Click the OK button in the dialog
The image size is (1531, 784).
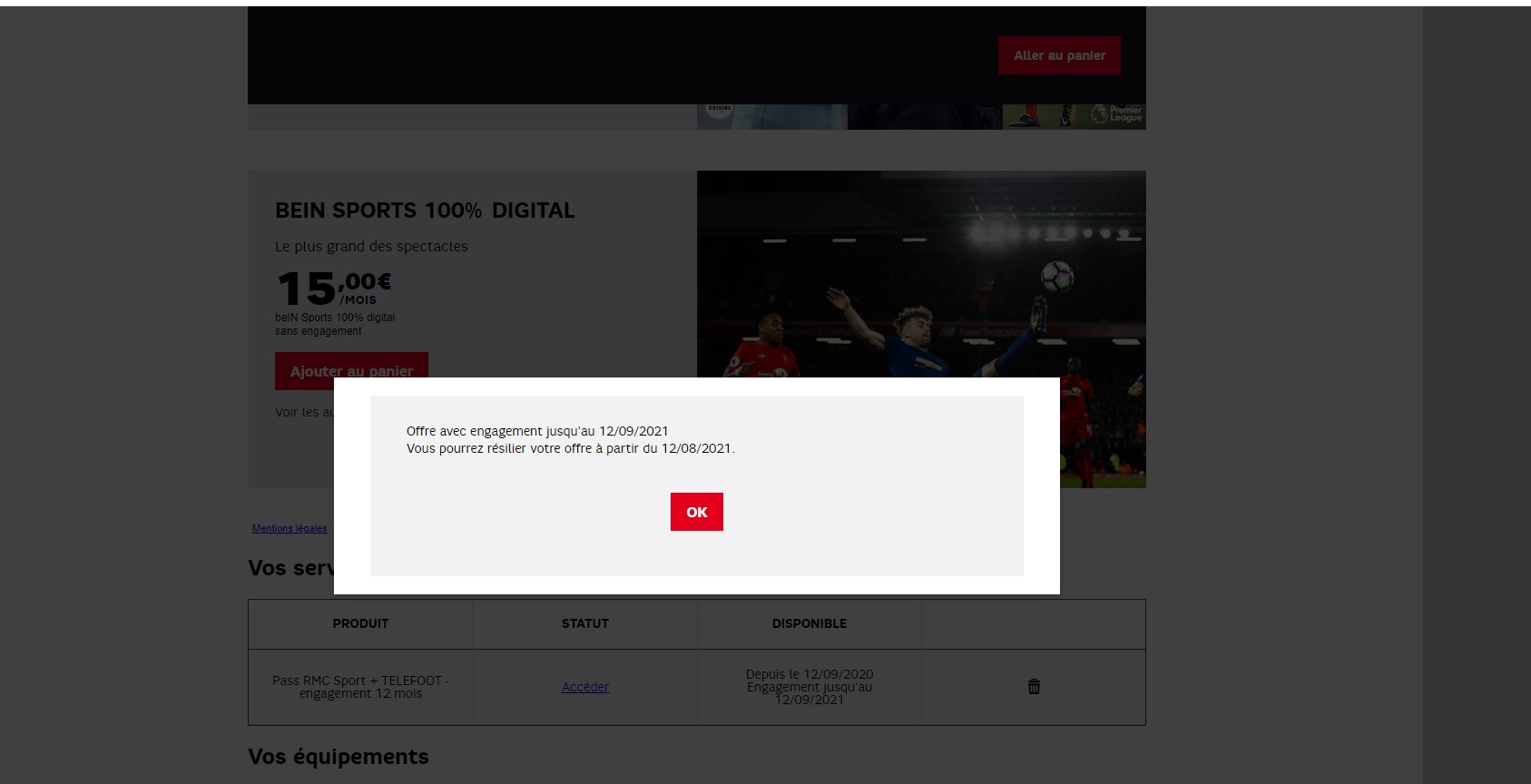(x=696, y=512)
